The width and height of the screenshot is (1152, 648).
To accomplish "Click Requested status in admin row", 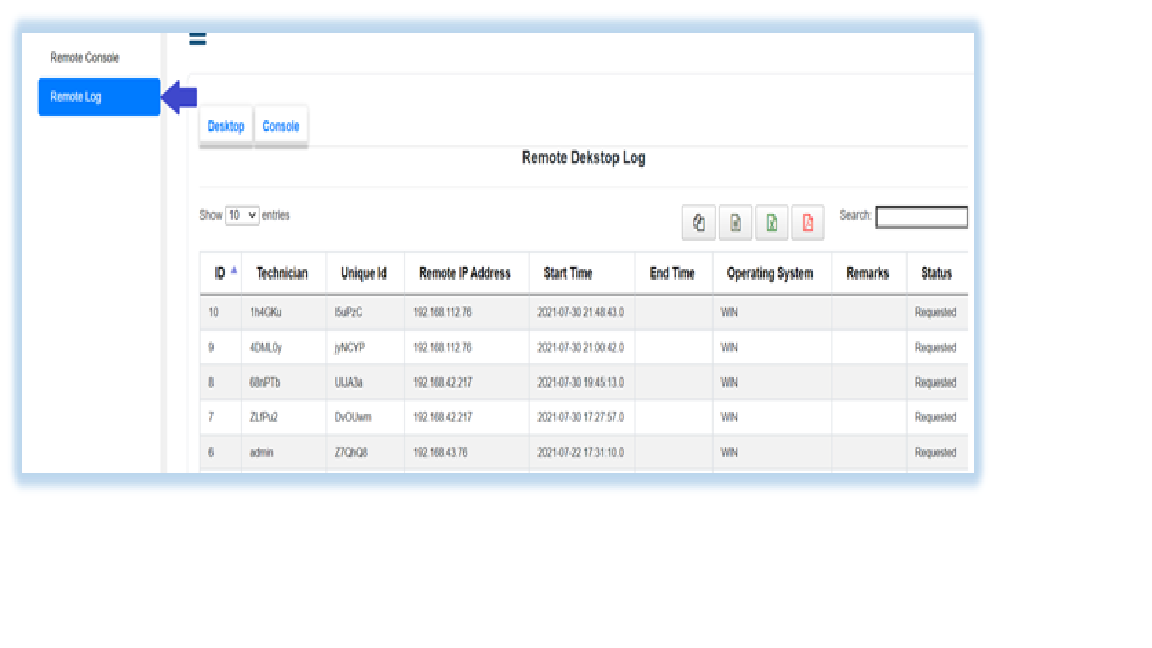I will coord(935,453).
